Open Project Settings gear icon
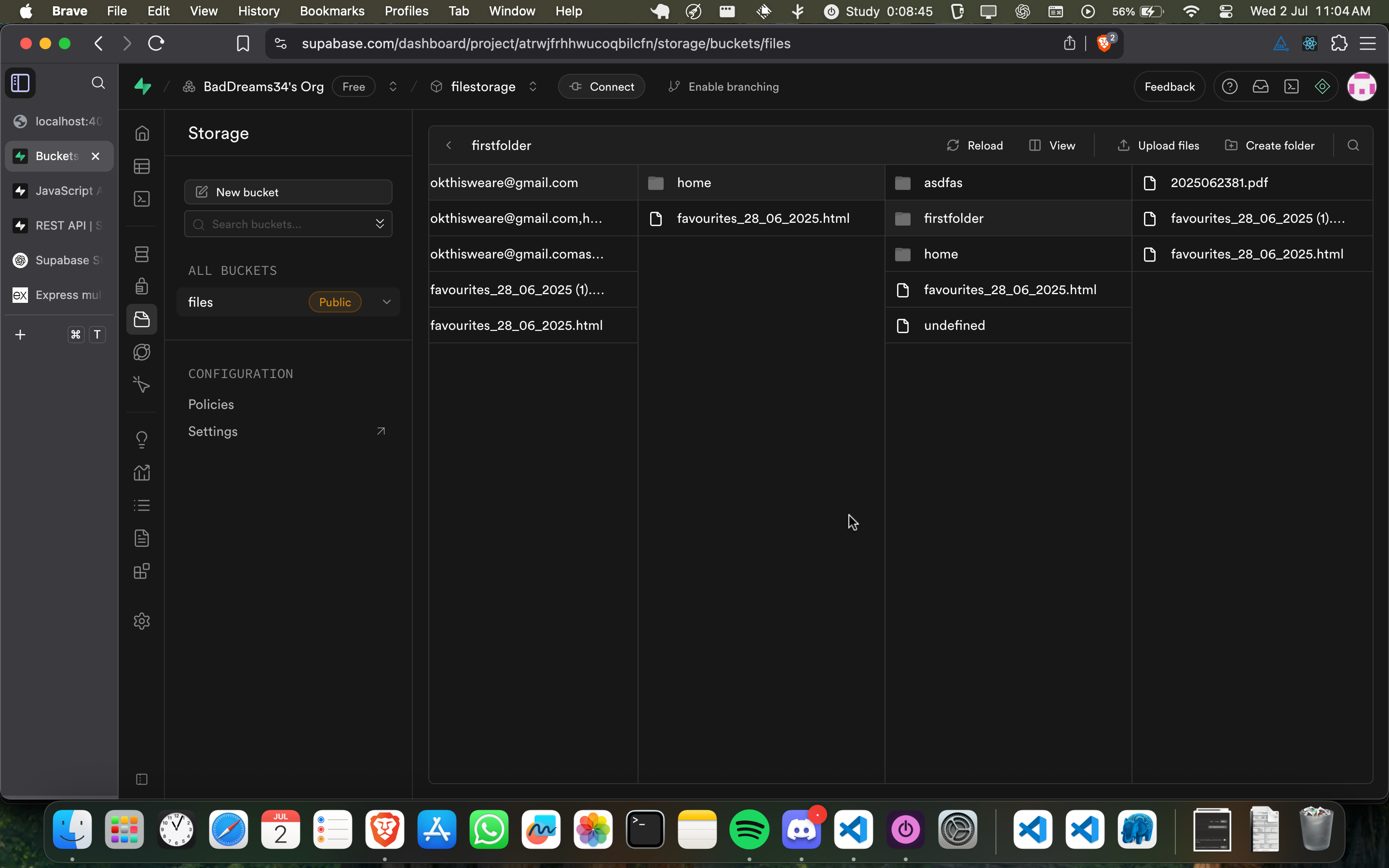1389x868 pixels. pos(142,621)
